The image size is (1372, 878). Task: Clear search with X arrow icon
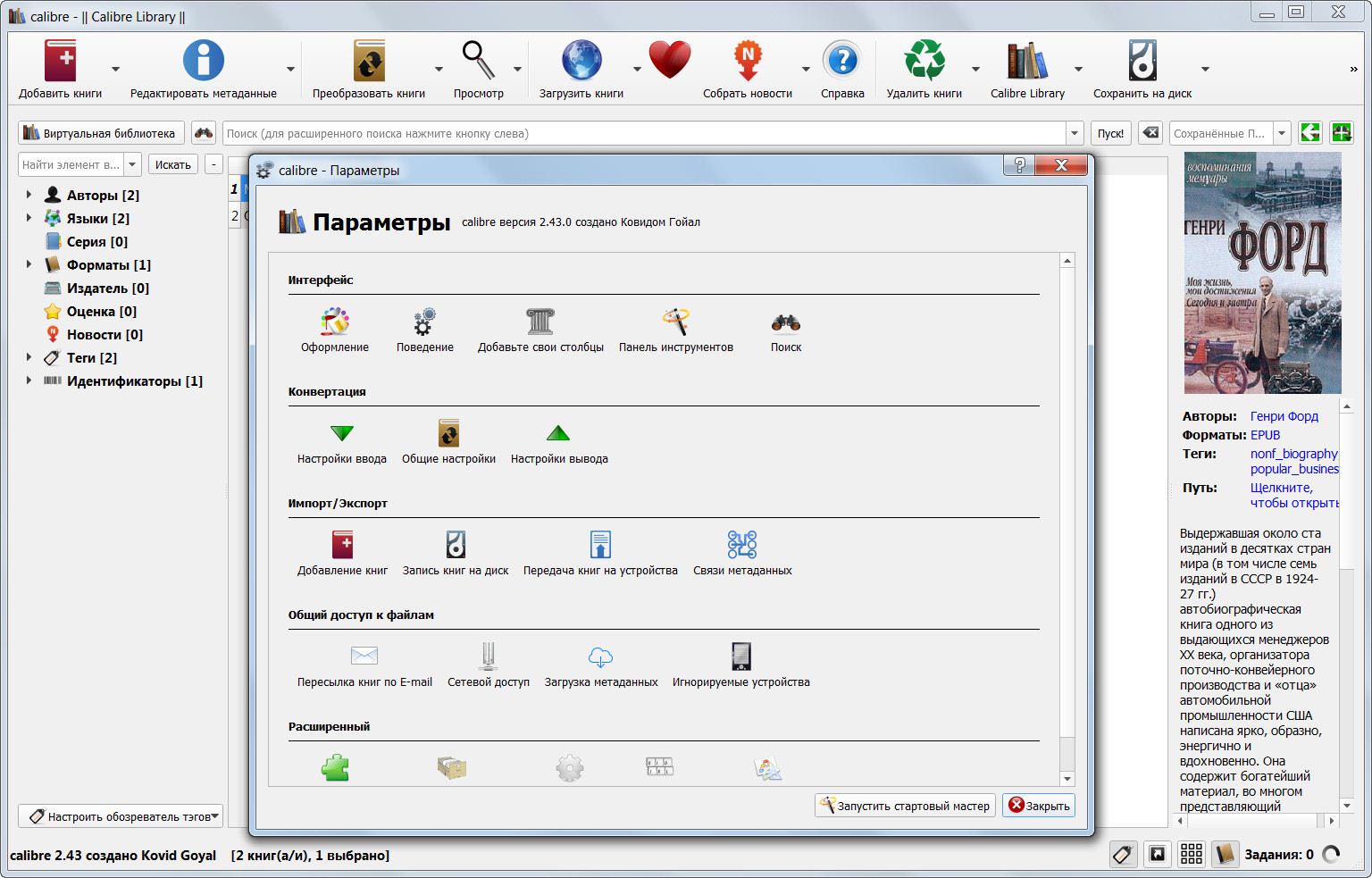[1151, 133]
